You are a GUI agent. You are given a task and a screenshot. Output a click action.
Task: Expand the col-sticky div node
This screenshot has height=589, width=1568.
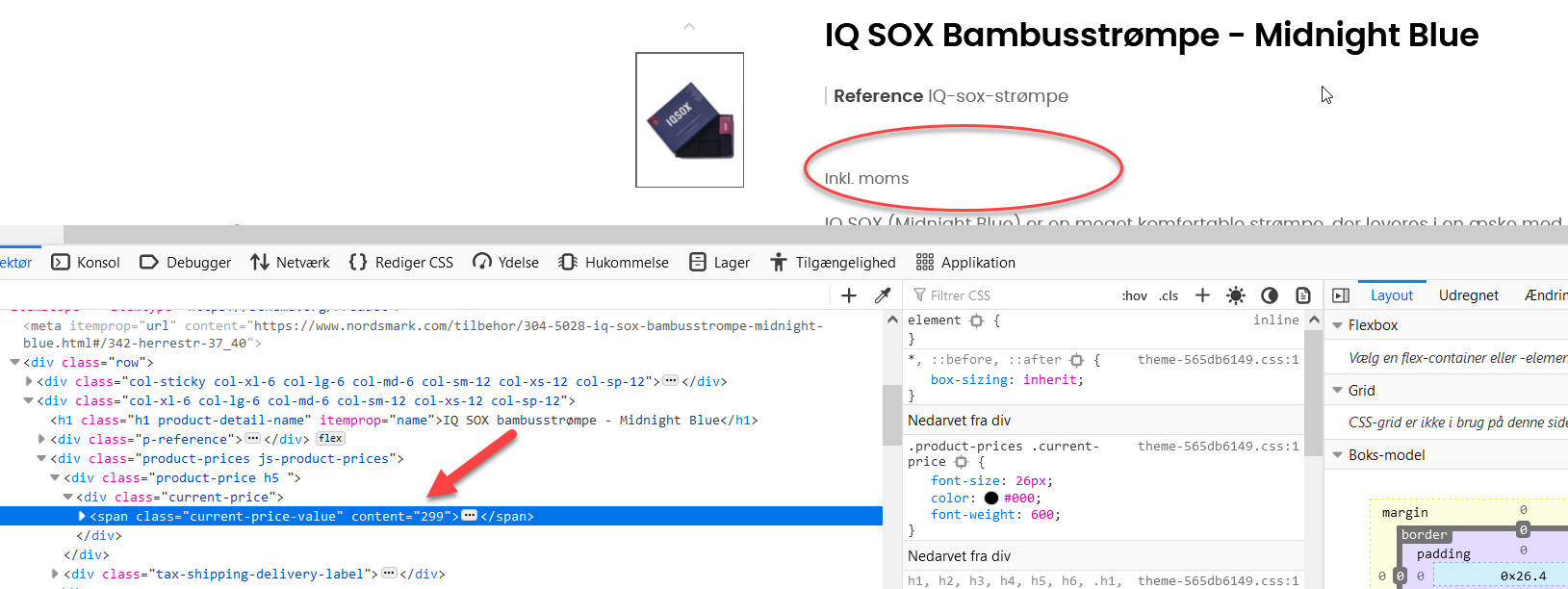pos(28,382)
